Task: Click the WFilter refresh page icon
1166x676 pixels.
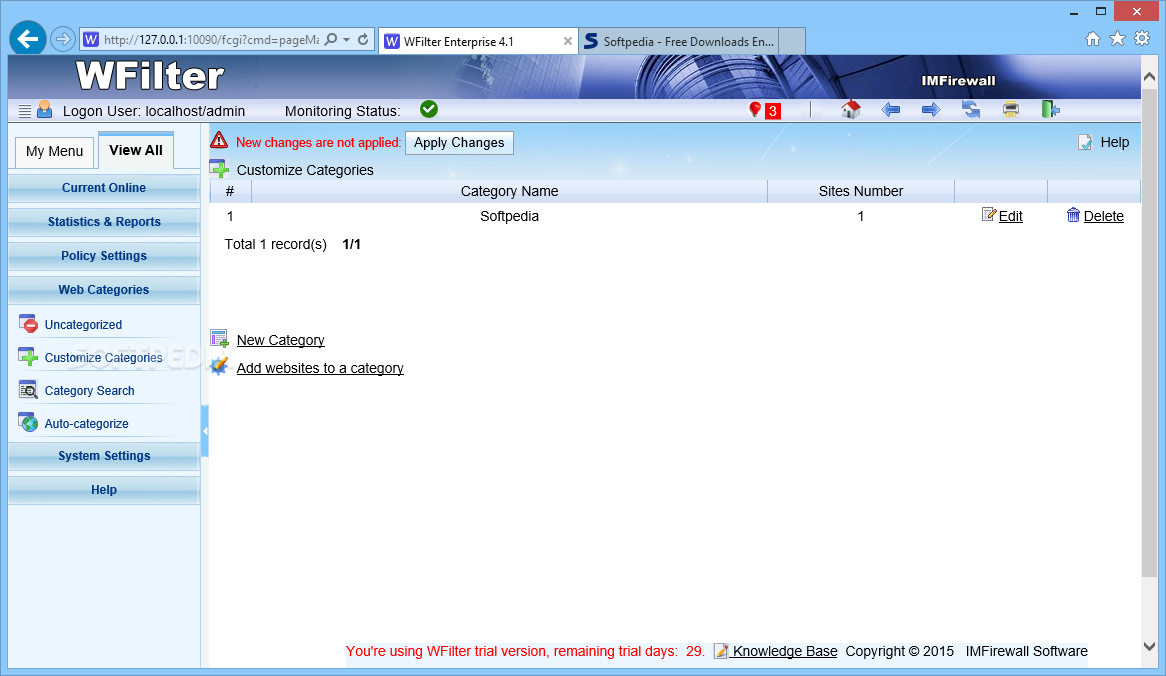Action: click(970, 110)
